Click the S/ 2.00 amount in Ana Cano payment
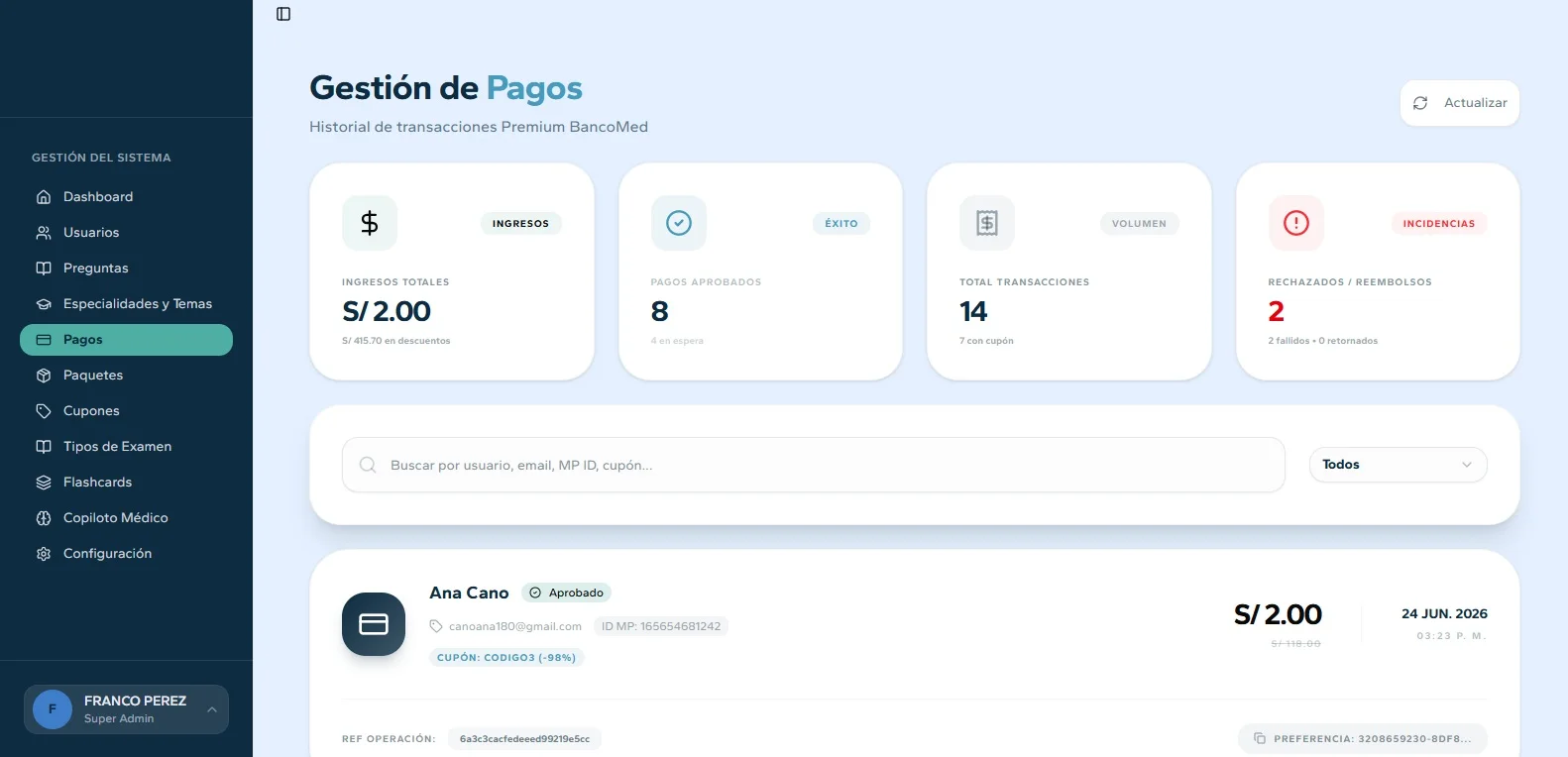The height and width of the screenshot is (757, 1568). pyautogui.click(x=1278, y=614)
